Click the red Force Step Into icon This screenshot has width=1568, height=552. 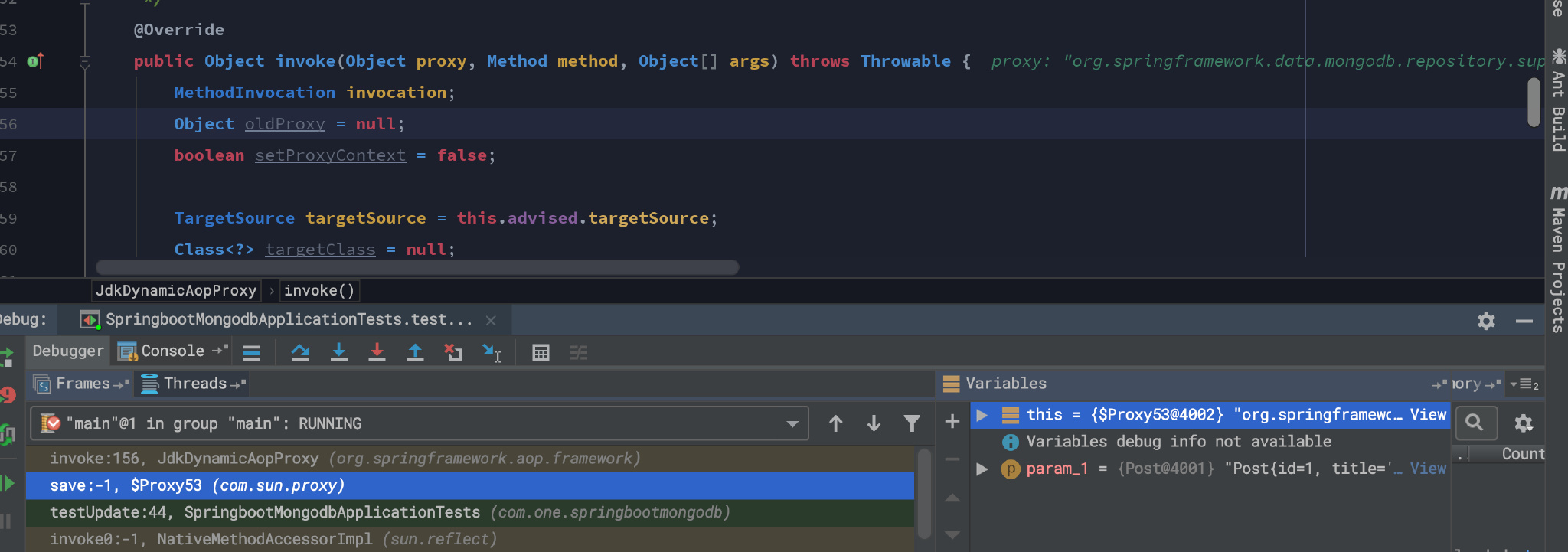tap(377, 352)
